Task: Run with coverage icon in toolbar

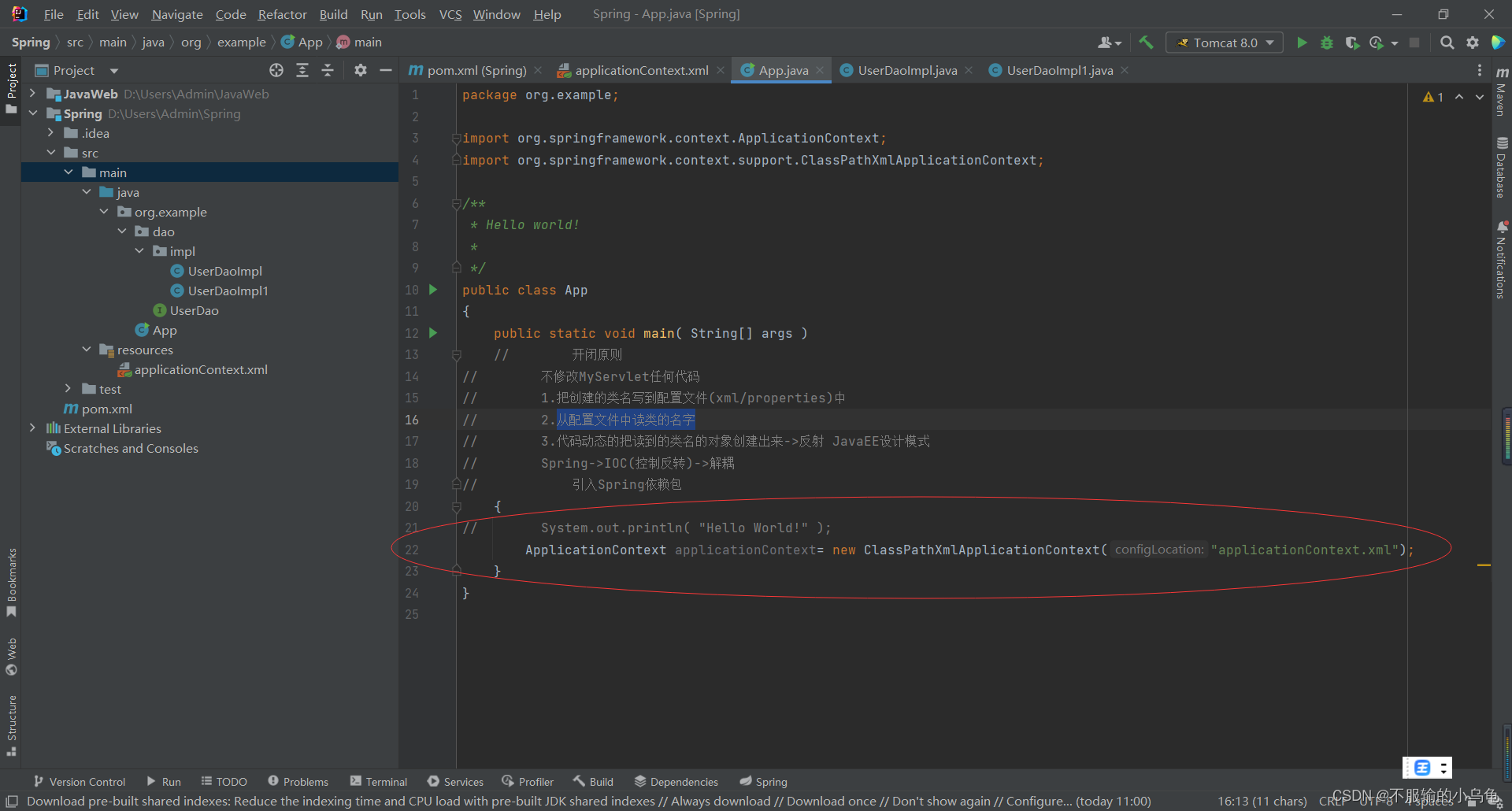Action: point(1352,43)
